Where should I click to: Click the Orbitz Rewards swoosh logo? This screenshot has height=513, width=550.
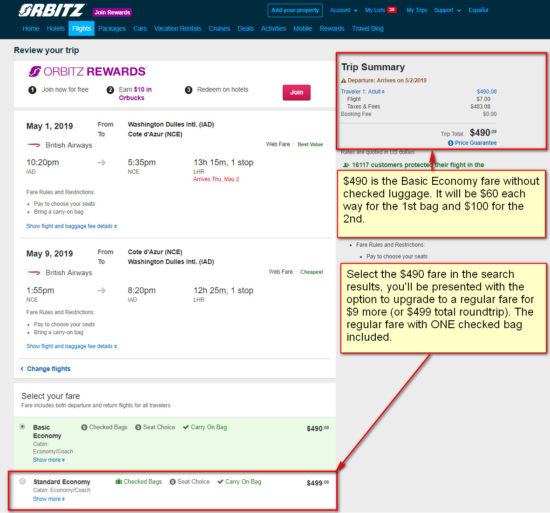pos(35,71)
